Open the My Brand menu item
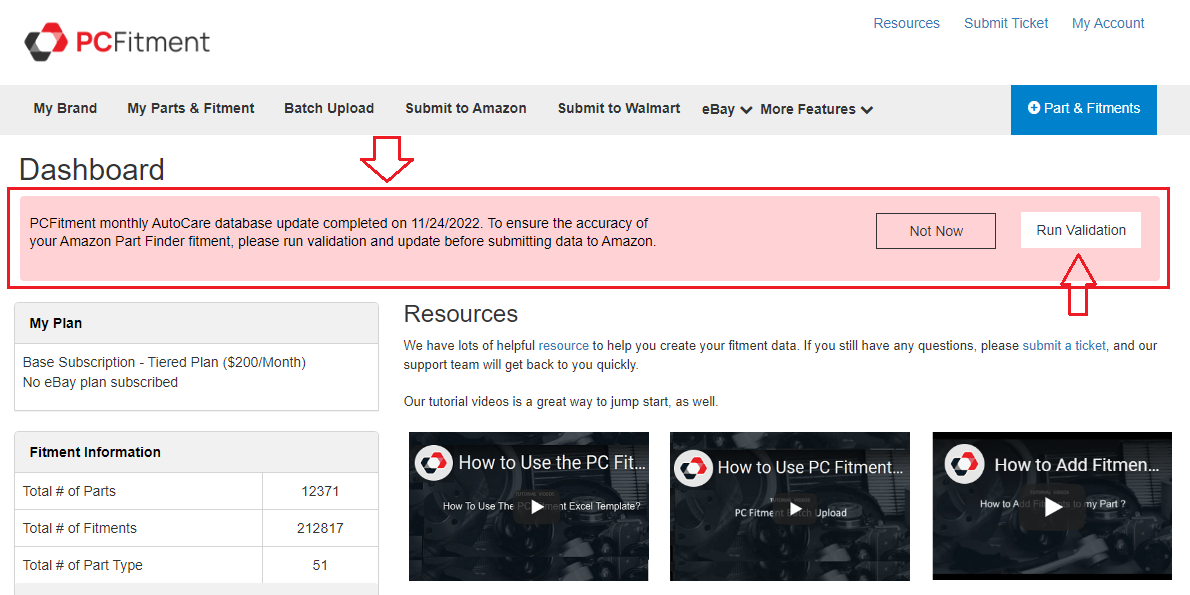Viewport: 1190px width, 595px height. point(65,108)
